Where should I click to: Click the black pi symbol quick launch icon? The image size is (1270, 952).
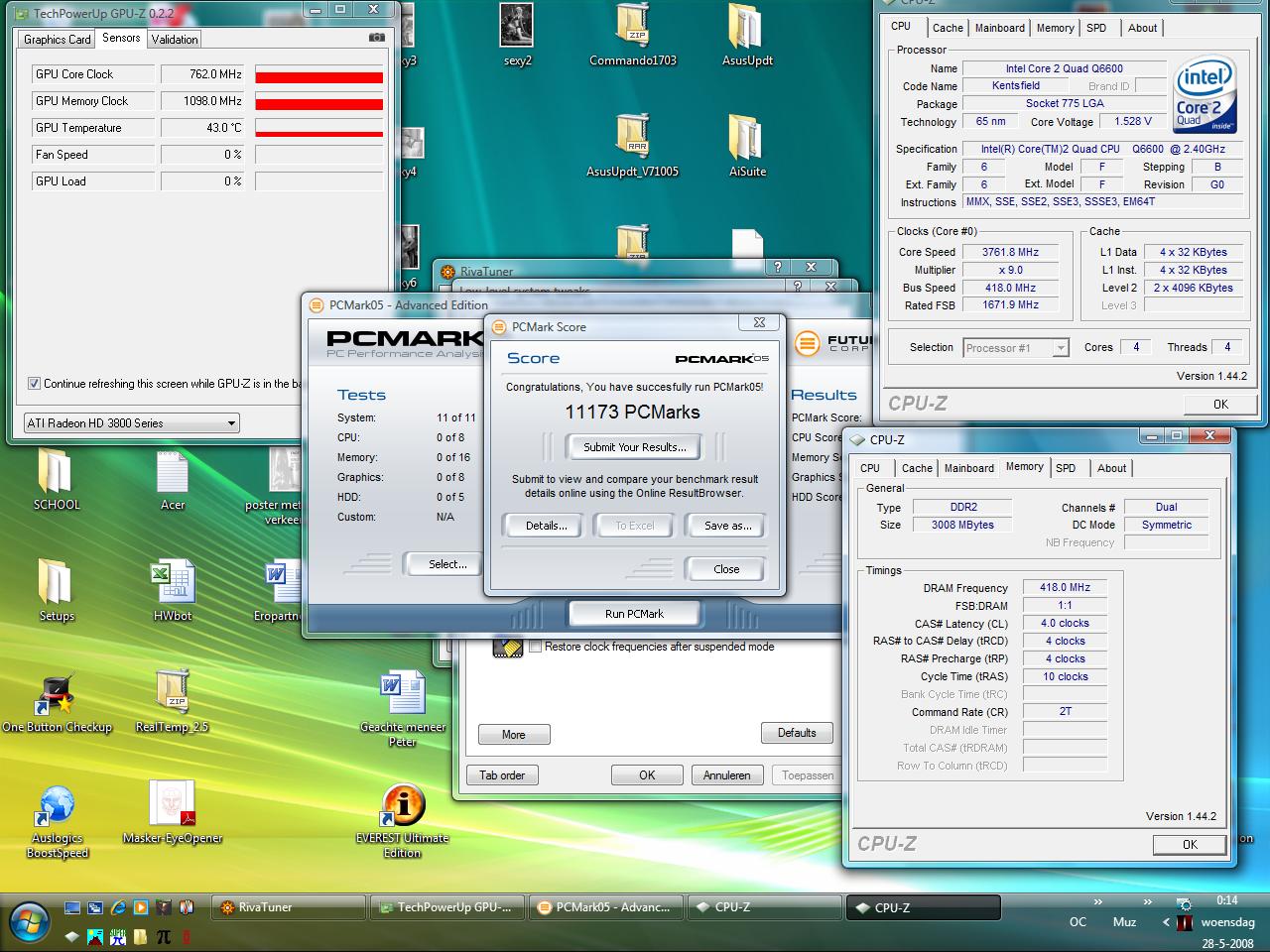pyautogui.click(x=164, y=936)
